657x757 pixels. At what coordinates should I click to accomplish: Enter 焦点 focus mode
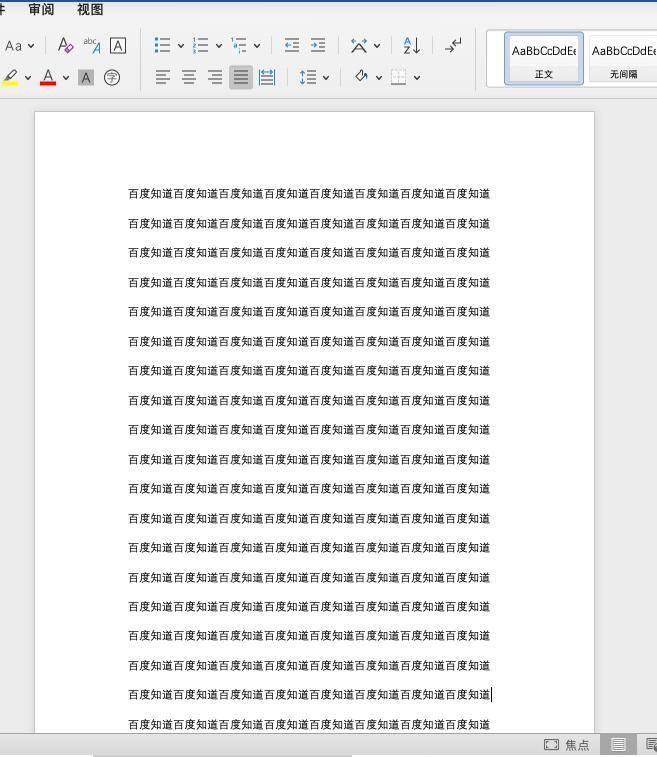(567, 745)
